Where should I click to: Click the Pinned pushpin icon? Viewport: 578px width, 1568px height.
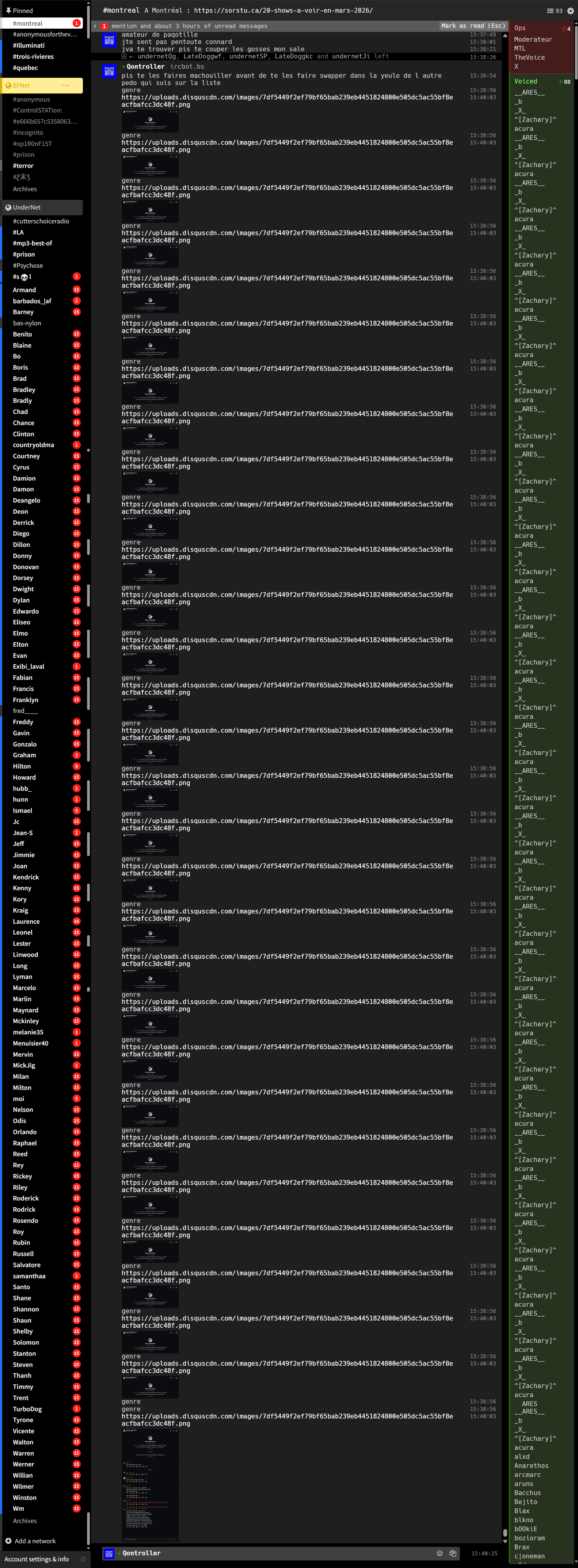(8, 10)
